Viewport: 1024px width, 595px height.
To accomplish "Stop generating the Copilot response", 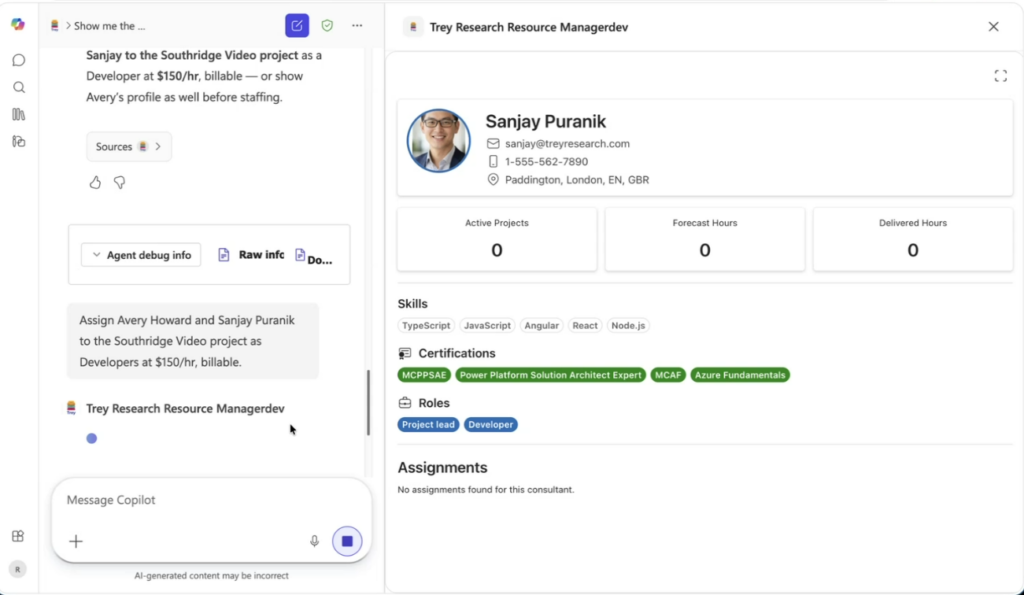I will click(x=347, y=541).
